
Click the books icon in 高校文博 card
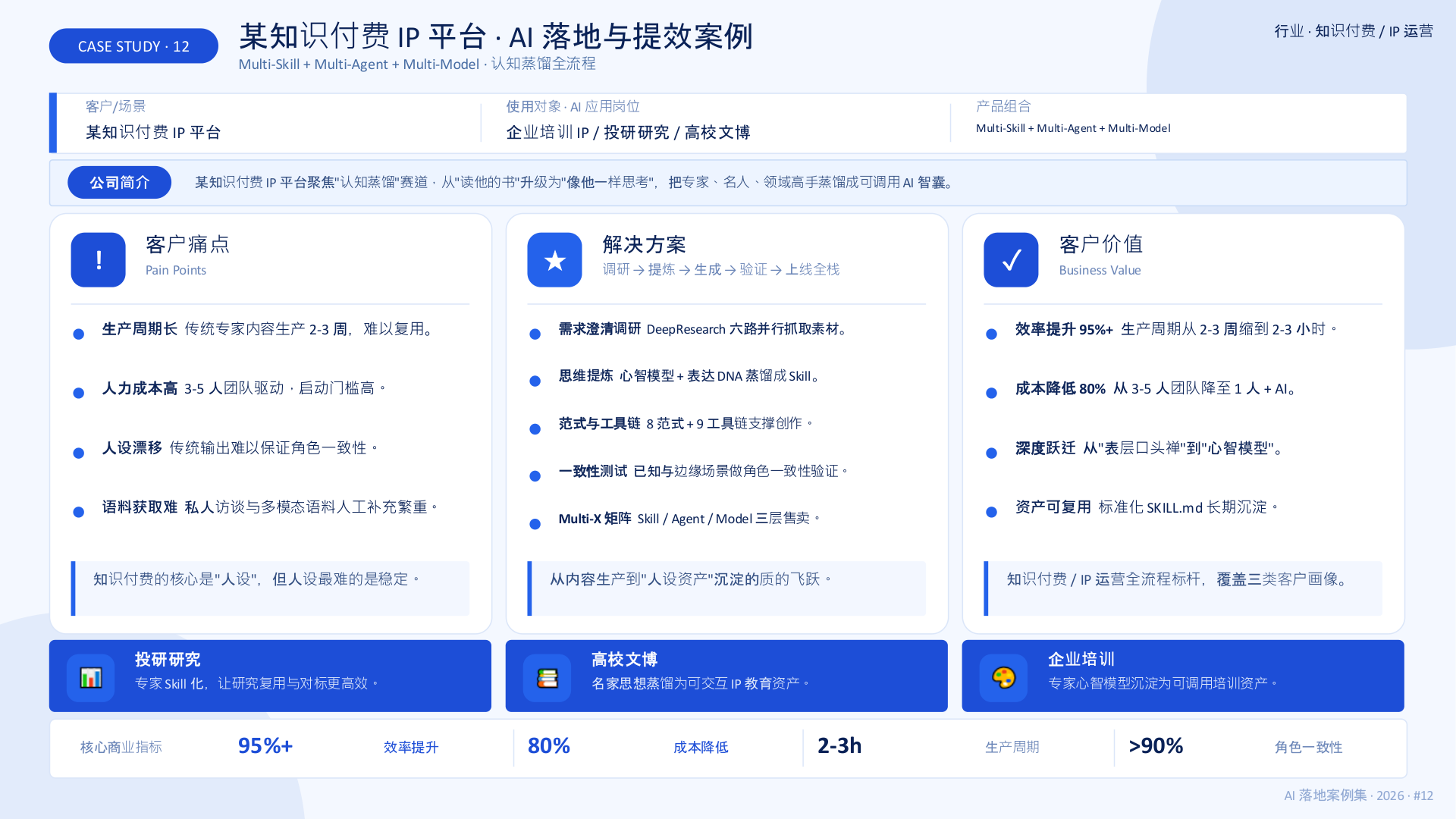coord(548,677)
